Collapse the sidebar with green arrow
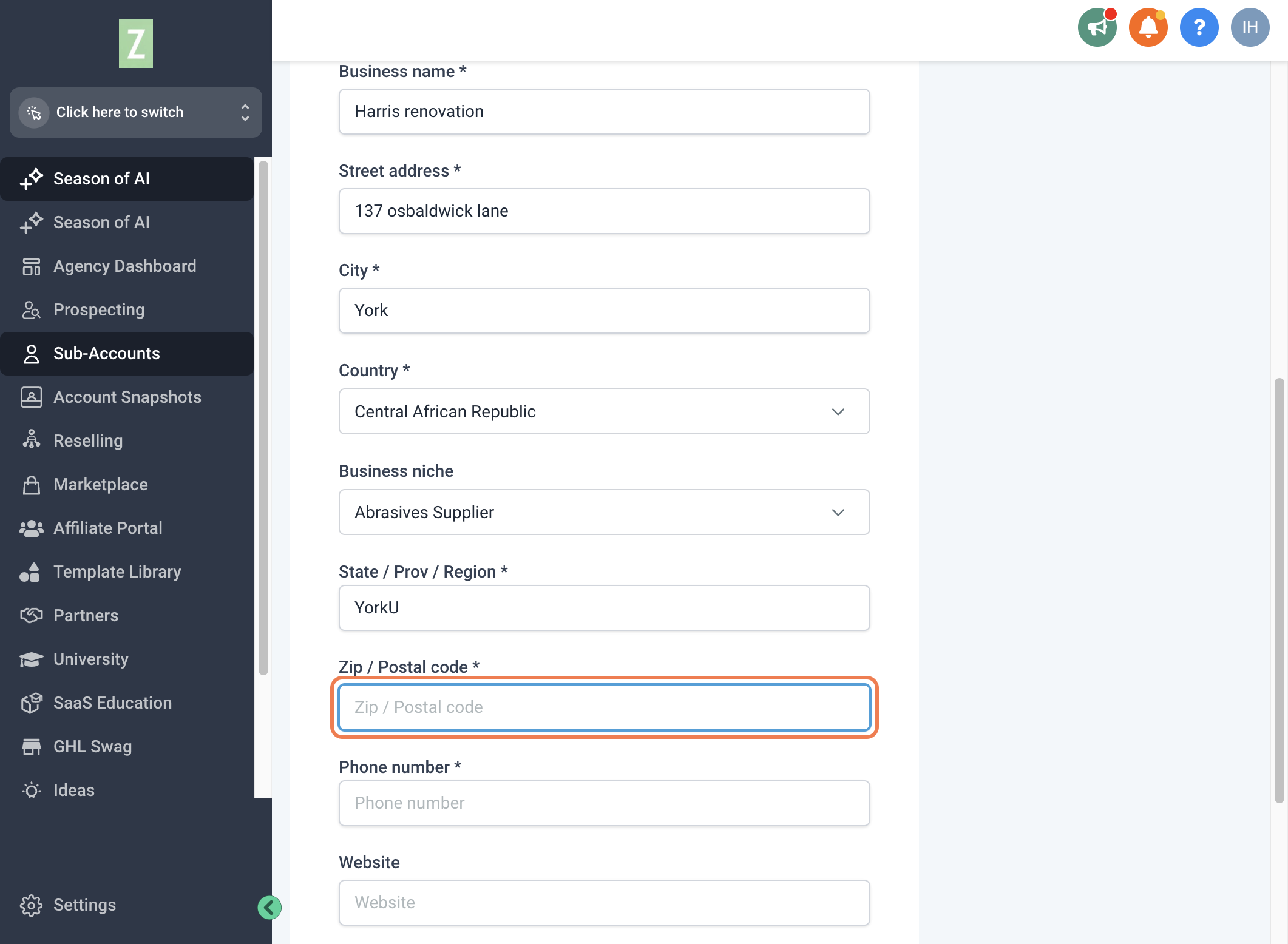This screenshot has width=1288, height=944. coord(269,908)
